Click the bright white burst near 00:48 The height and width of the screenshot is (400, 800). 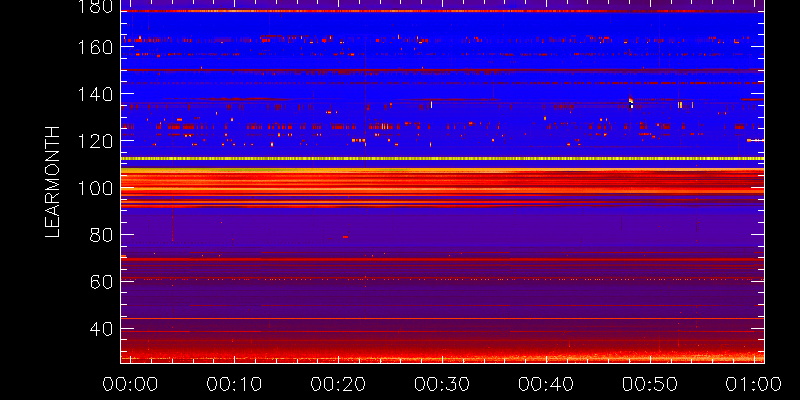(x=631, y=103)
